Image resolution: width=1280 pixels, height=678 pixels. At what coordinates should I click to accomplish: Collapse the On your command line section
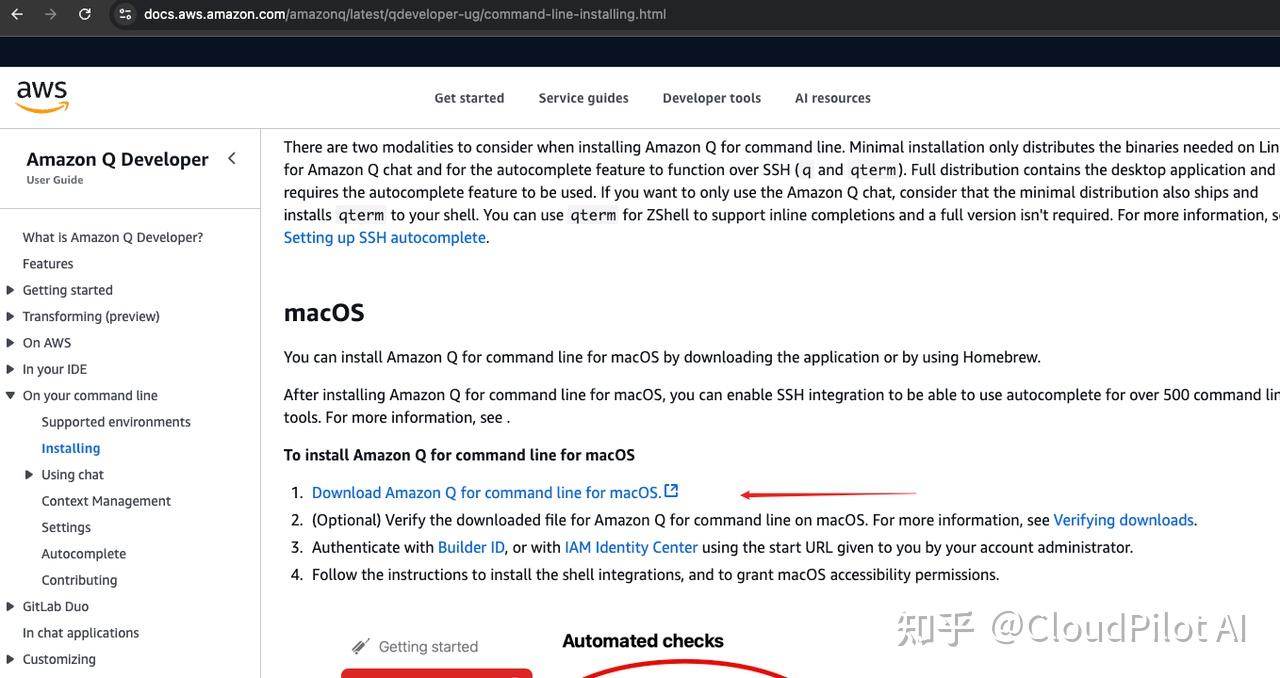[x=12, y=395]
